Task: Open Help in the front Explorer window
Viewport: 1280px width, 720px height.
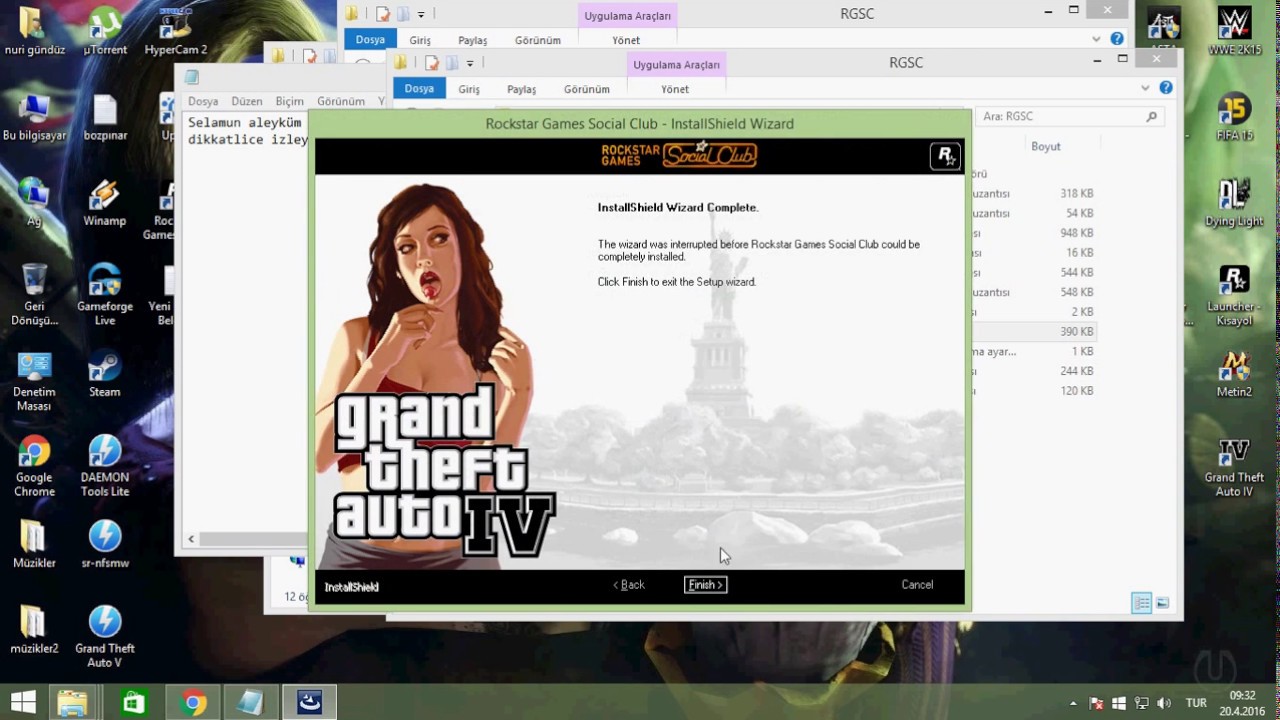Action: pyautogui.click(x=1165, y=88)
